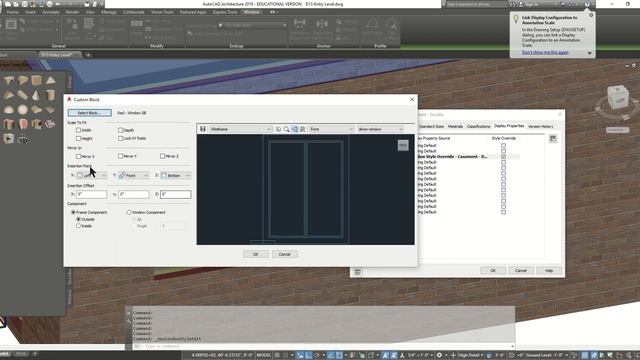
Task: Select the Cone mass element tool
Action: point(36,96)
